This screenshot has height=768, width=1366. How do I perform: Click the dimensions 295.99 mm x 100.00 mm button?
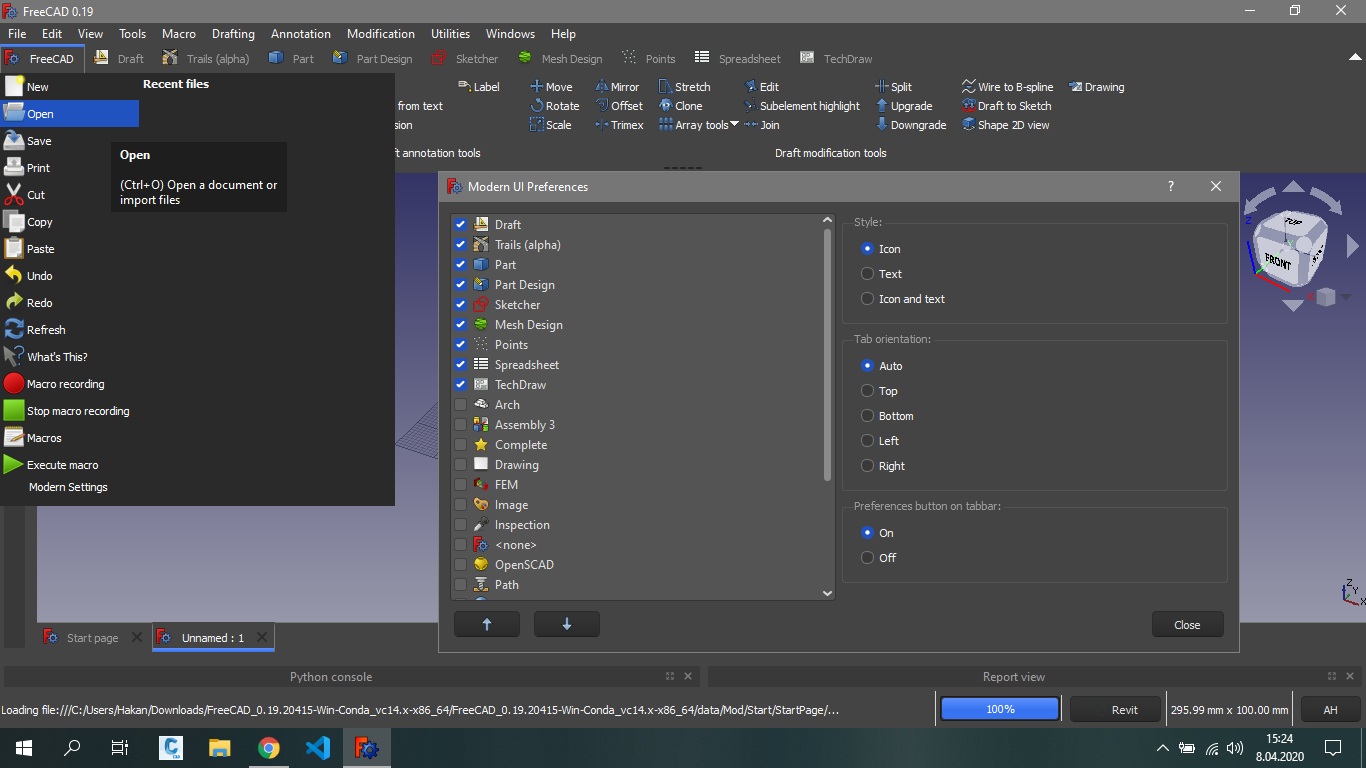coord(1229,709)
